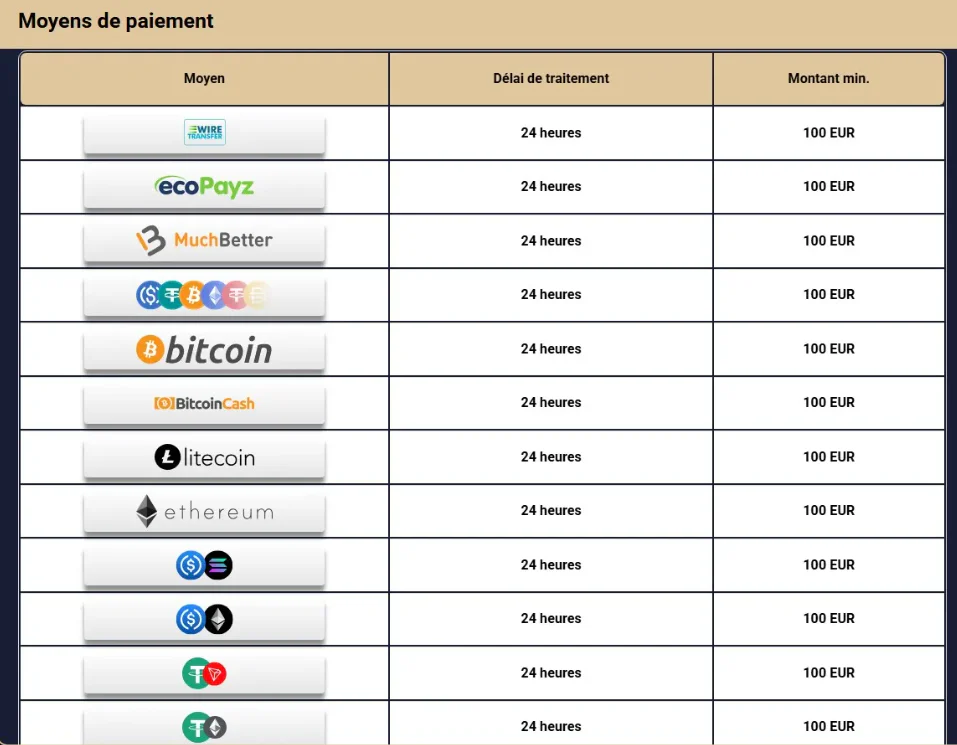The width and height of the screenshot is (957, 745).
Task: Select the Tether on Tron payment button
Action: point(204,673)
